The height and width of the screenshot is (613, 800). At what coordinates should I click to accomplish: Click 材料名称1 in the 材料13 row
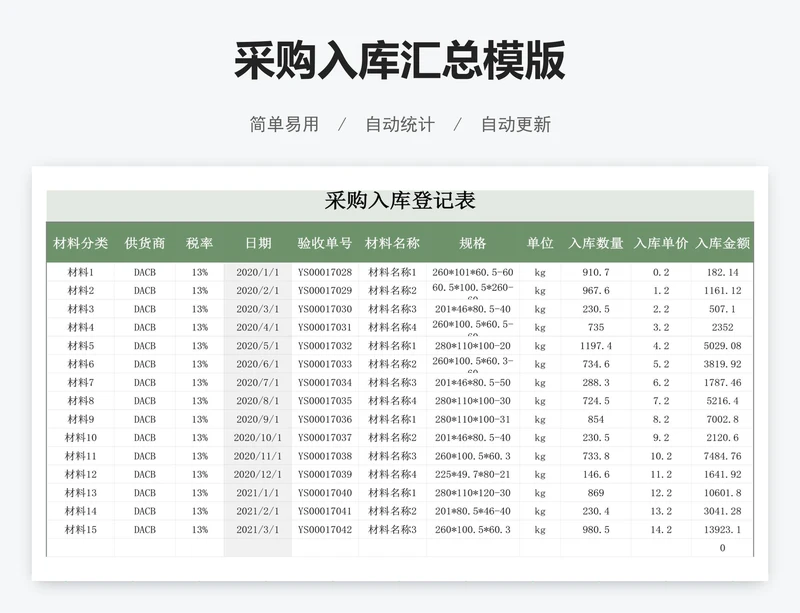tap(392, 493)
